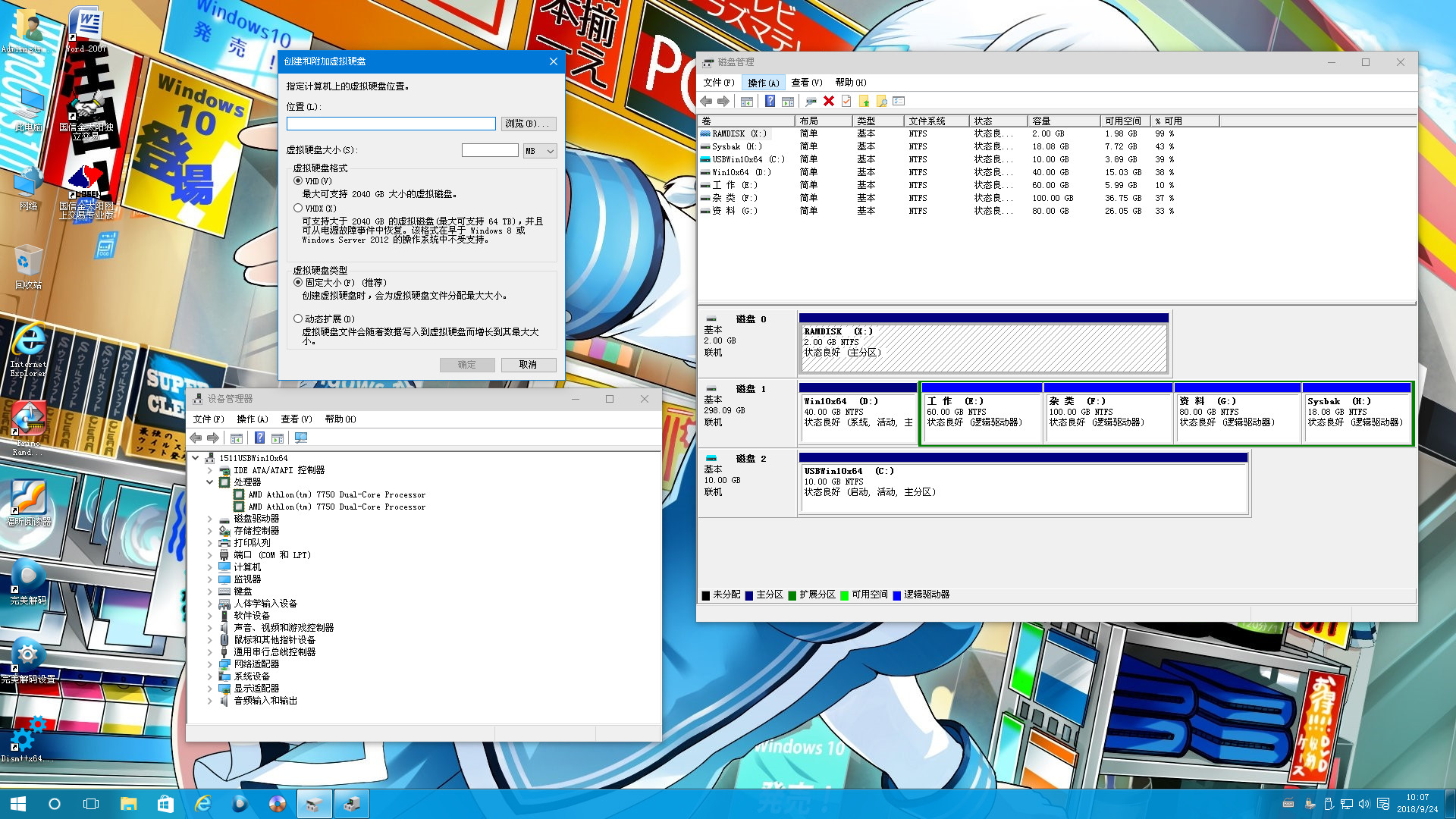The width and height of the screenshot is (1456, 819).
Task: Open 福昕阅读器 desktop shortcut
Action: (x=29, y=504)
